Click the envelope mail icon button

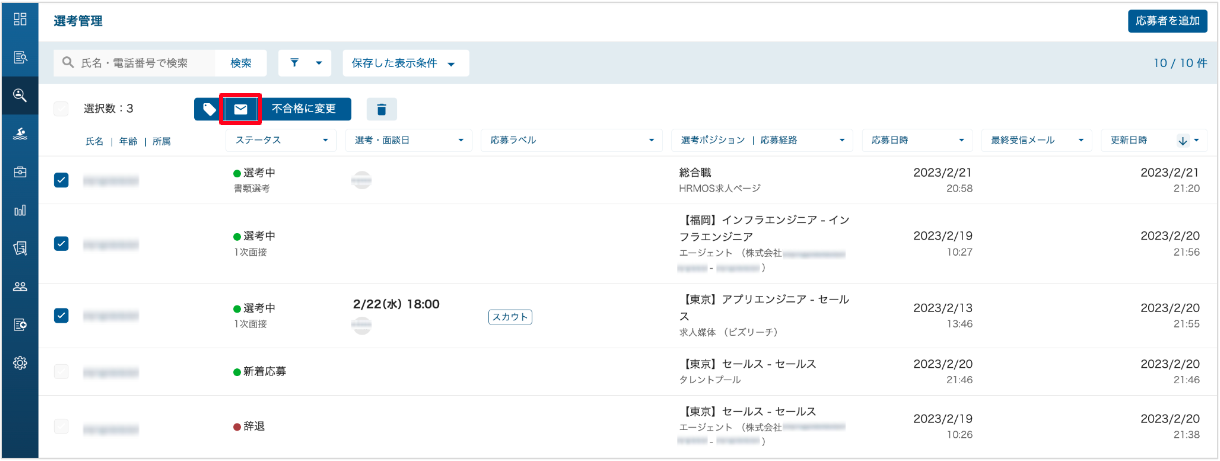[241, 109]
